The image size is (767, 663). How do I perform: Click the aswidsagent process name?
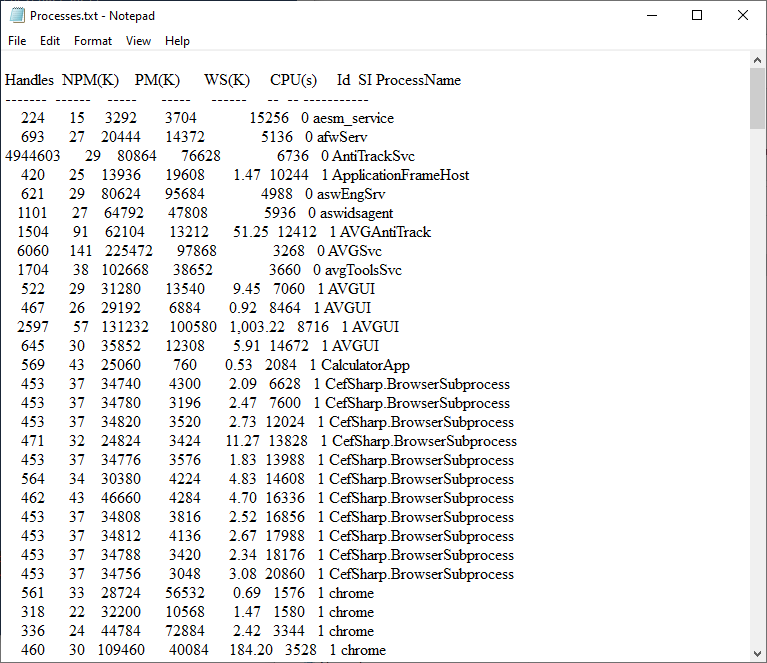point(356,213)
